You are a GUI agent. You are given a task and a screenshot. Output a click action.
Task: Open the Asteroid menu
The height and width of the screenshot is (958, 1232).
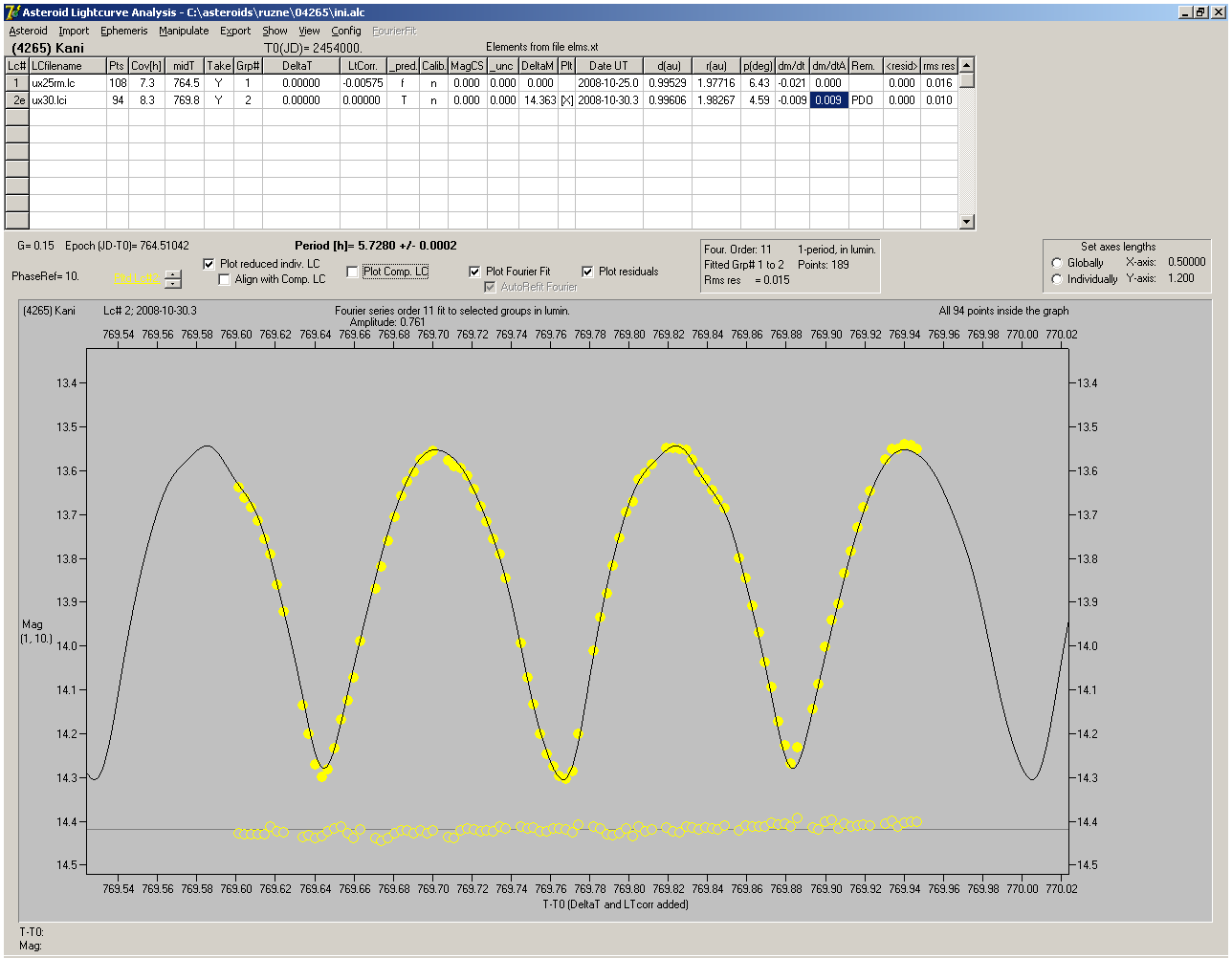click(x=28, y=31)
